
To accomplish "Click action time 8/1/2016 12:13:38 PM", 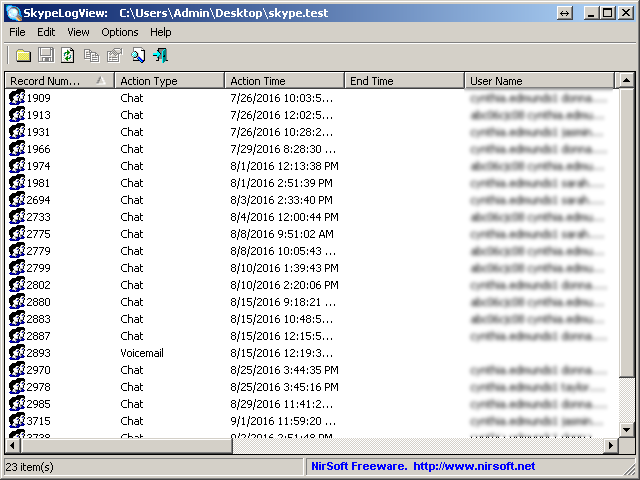I will tap(284, 166).
